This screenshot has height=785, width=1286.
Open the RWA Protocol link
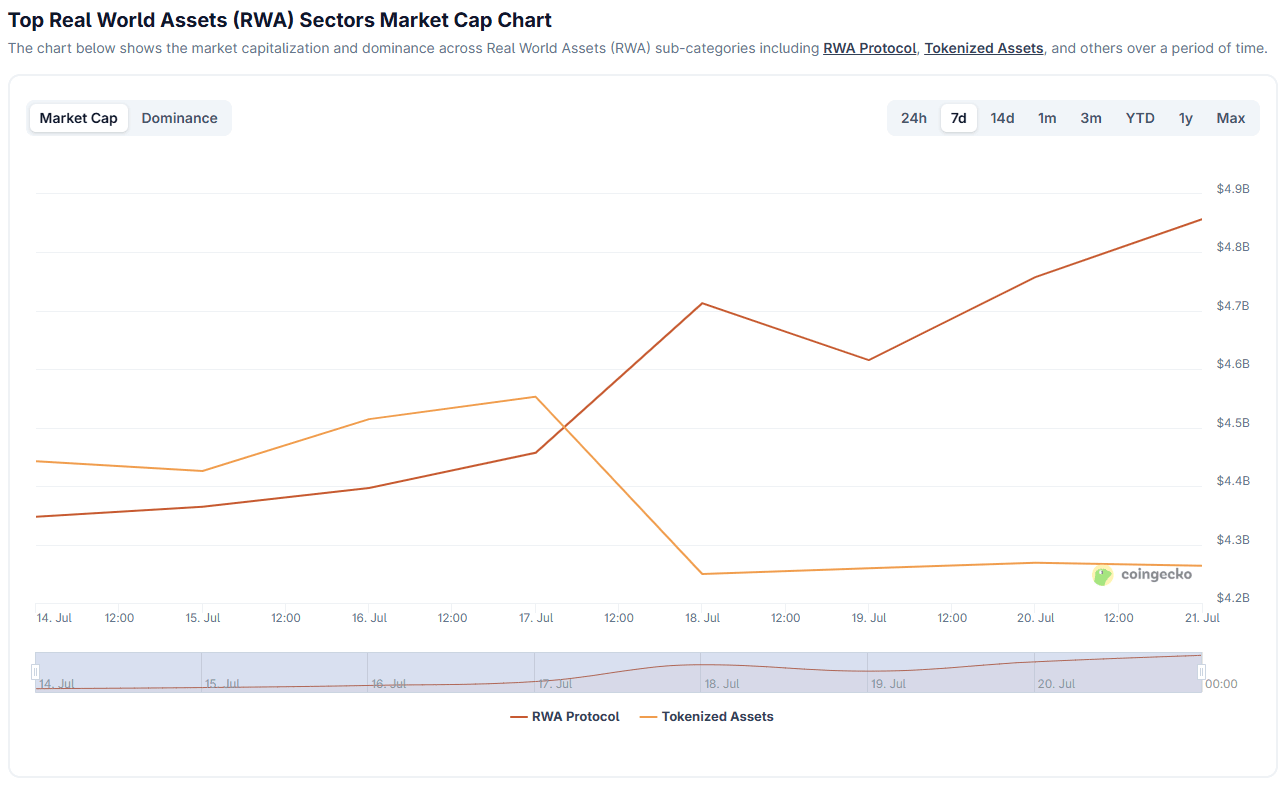point(870,48)
